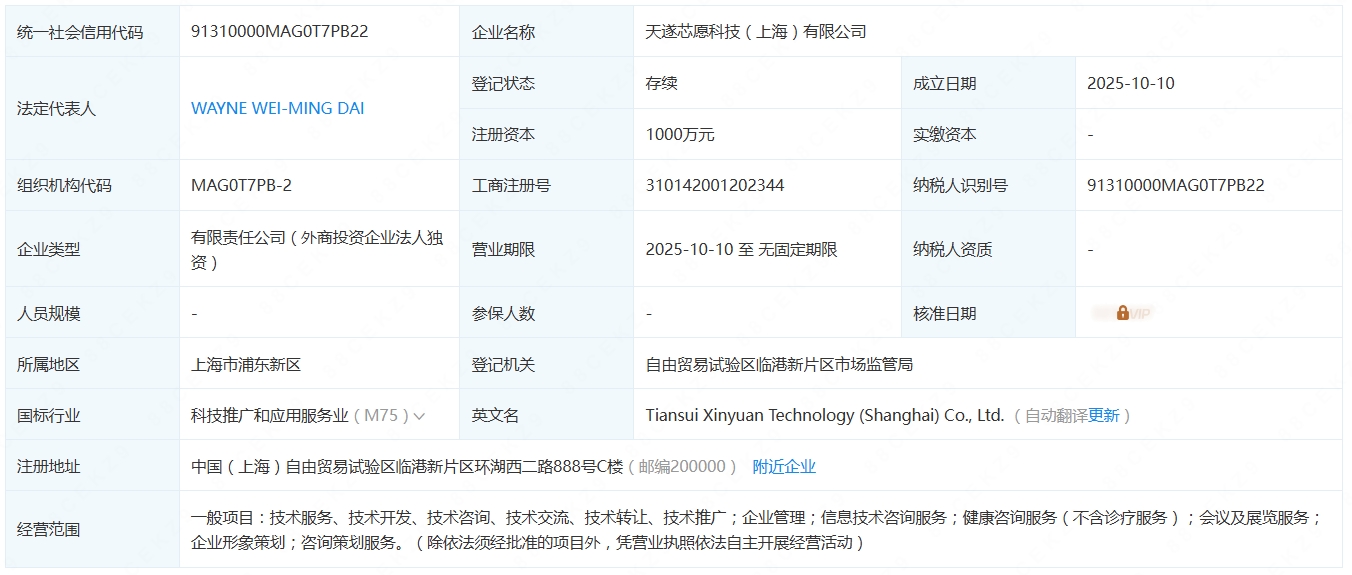The width and height of the screenshot is (1352, 575).
Task: Select organization code MAG0T7PB-2
Action: [242, 185]
